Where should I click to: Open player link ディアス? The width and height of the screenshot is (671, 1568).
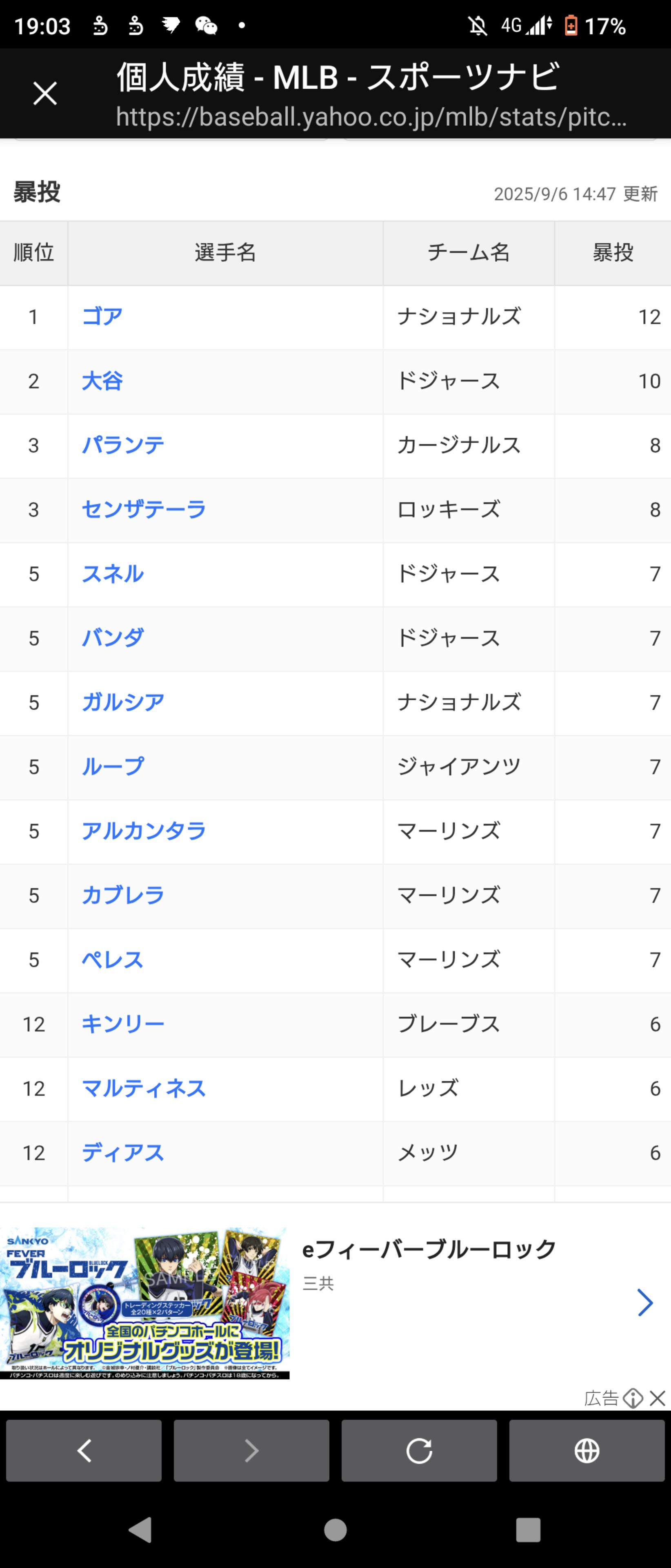tap(123, 1152)
